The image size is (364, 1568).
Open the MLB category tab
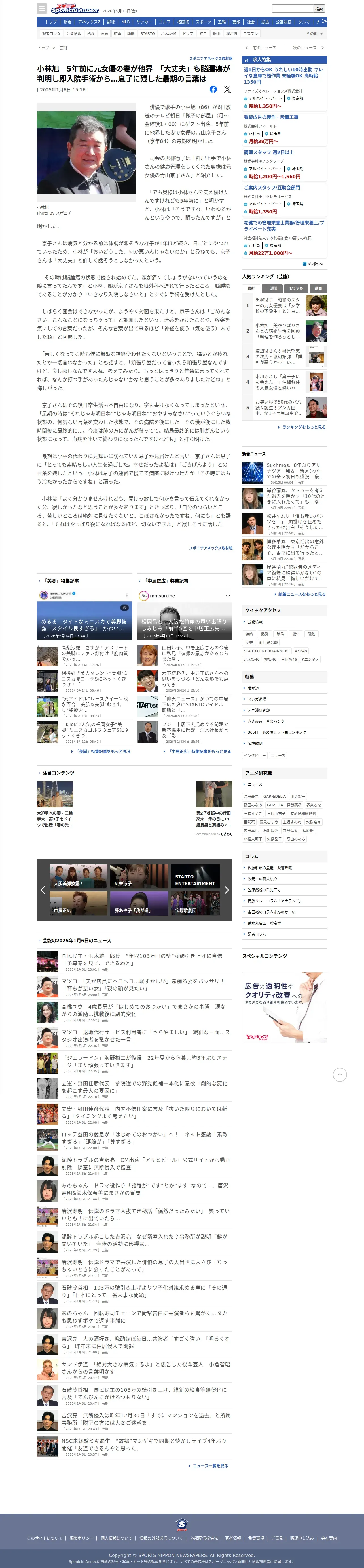(x=125, y=22)
